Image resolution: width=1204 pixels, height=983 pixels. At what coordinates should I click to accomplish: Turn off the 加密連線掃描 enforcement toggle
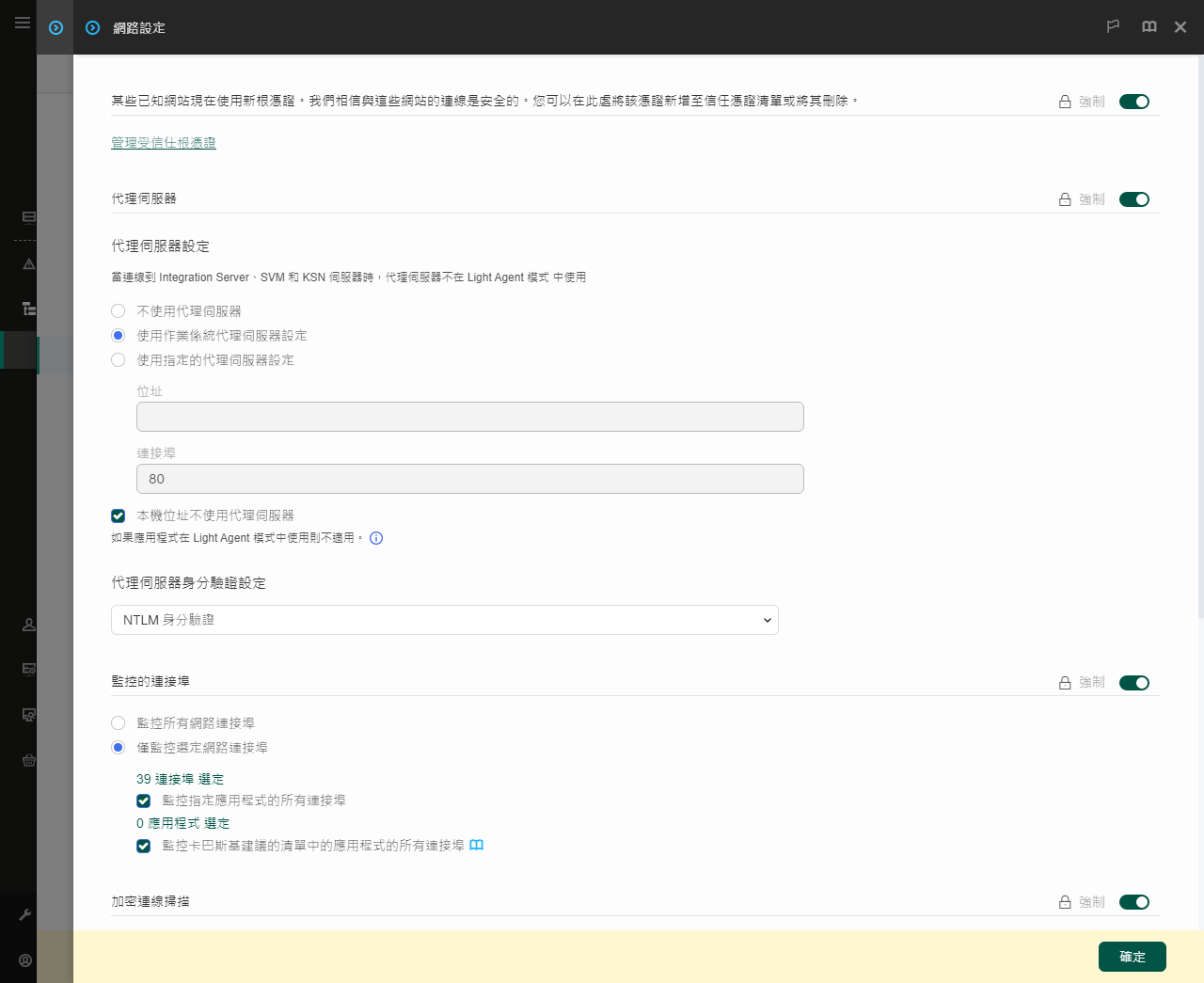click(x=1133, y=901)
